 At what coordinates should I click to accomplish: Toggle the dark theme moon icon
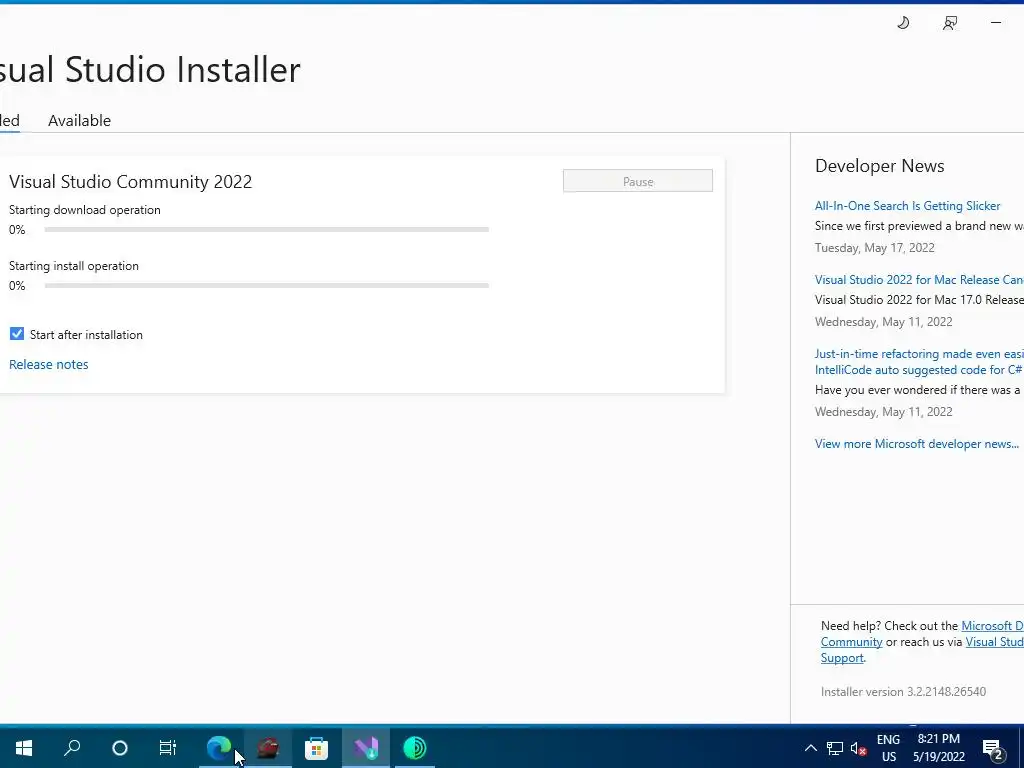click(x=903, y=23)
